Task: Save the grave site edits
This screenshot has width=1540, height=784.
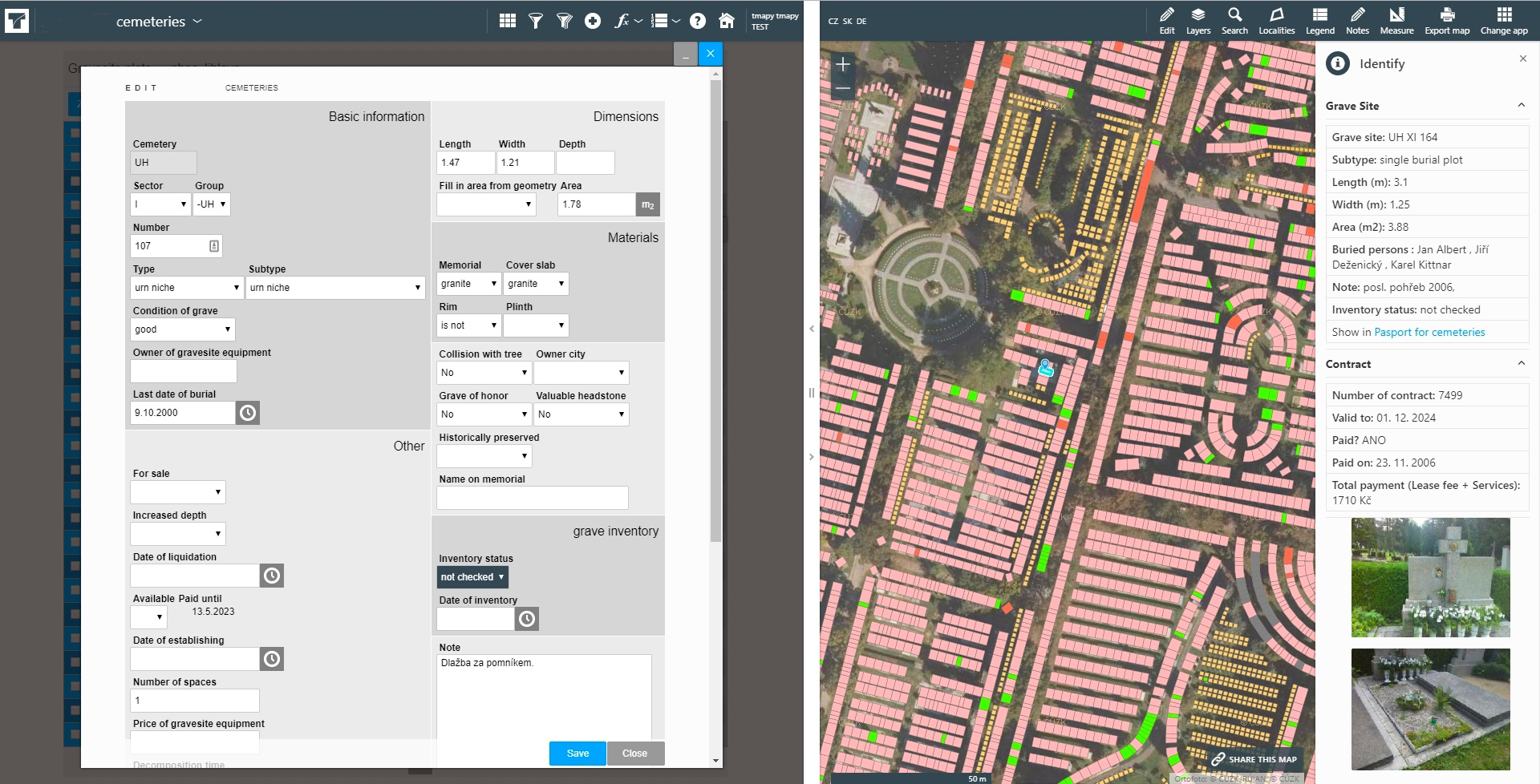Action: pos(577,754)
